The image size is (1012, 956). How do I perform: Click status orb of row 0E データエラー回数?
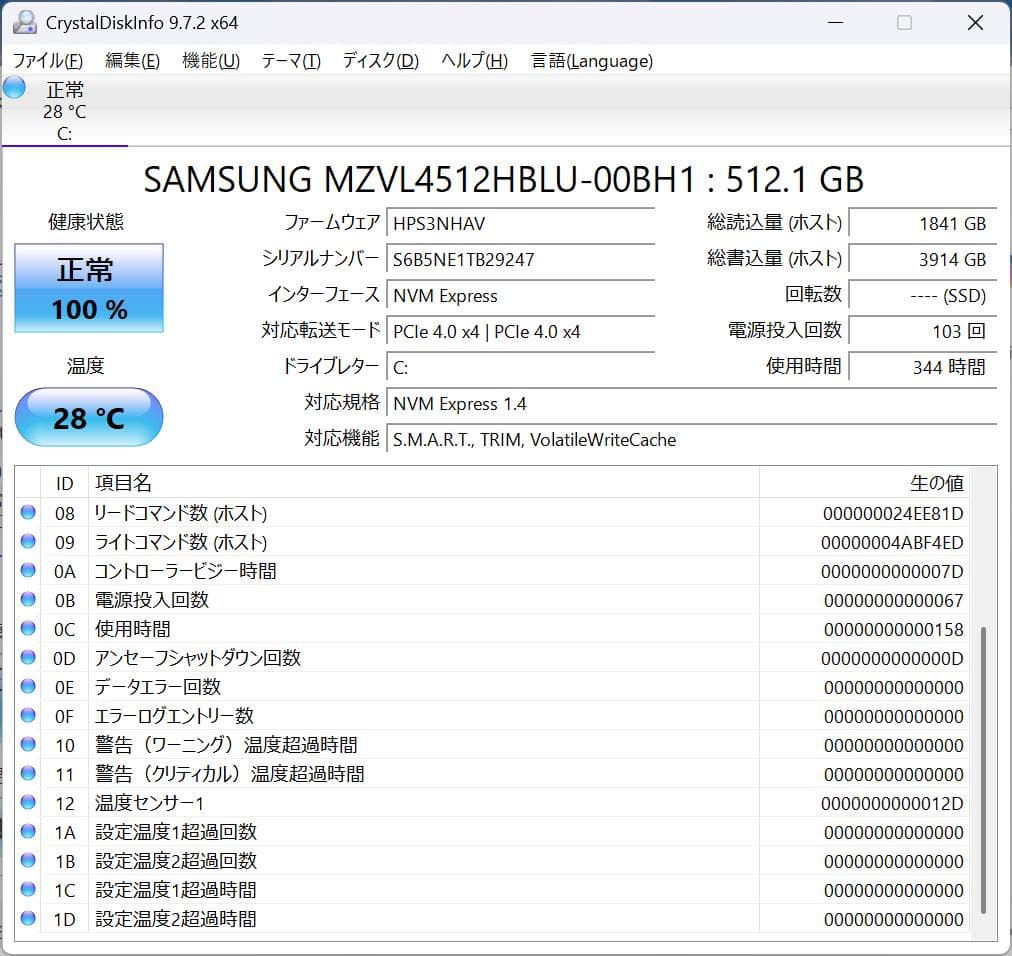click(x=28, y=686)
